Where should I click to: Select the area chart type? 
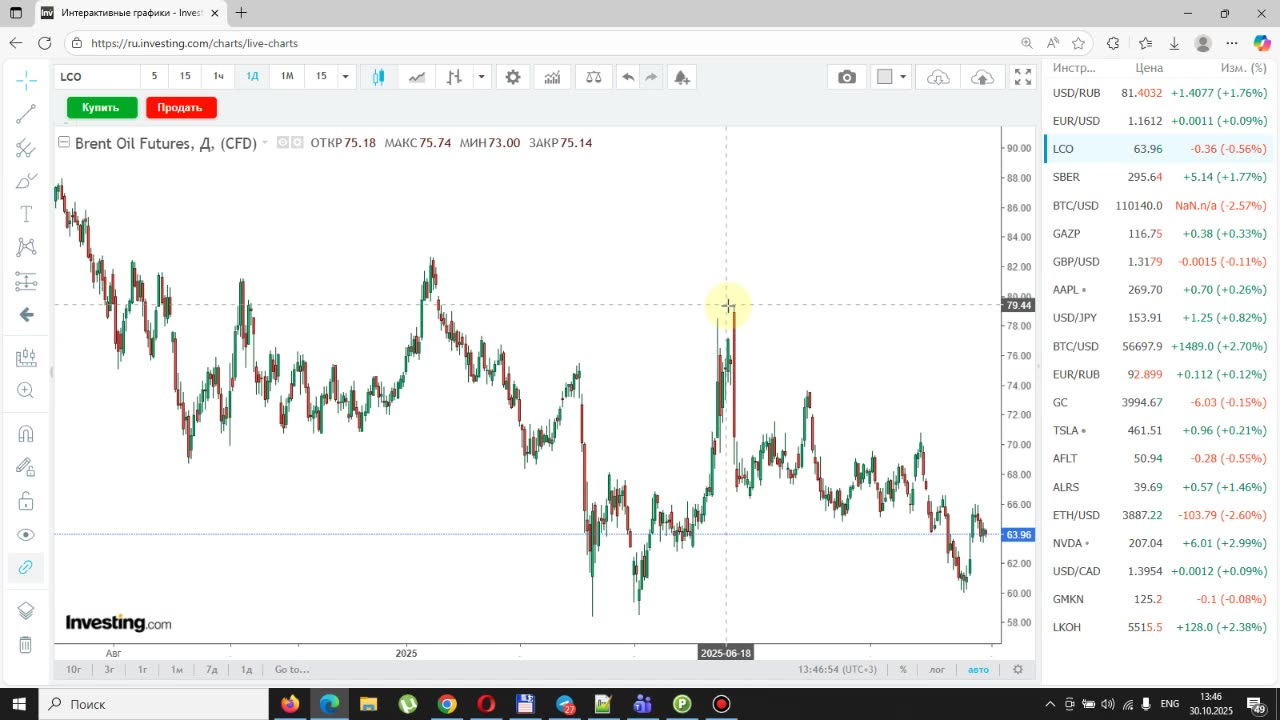(416, 77)
